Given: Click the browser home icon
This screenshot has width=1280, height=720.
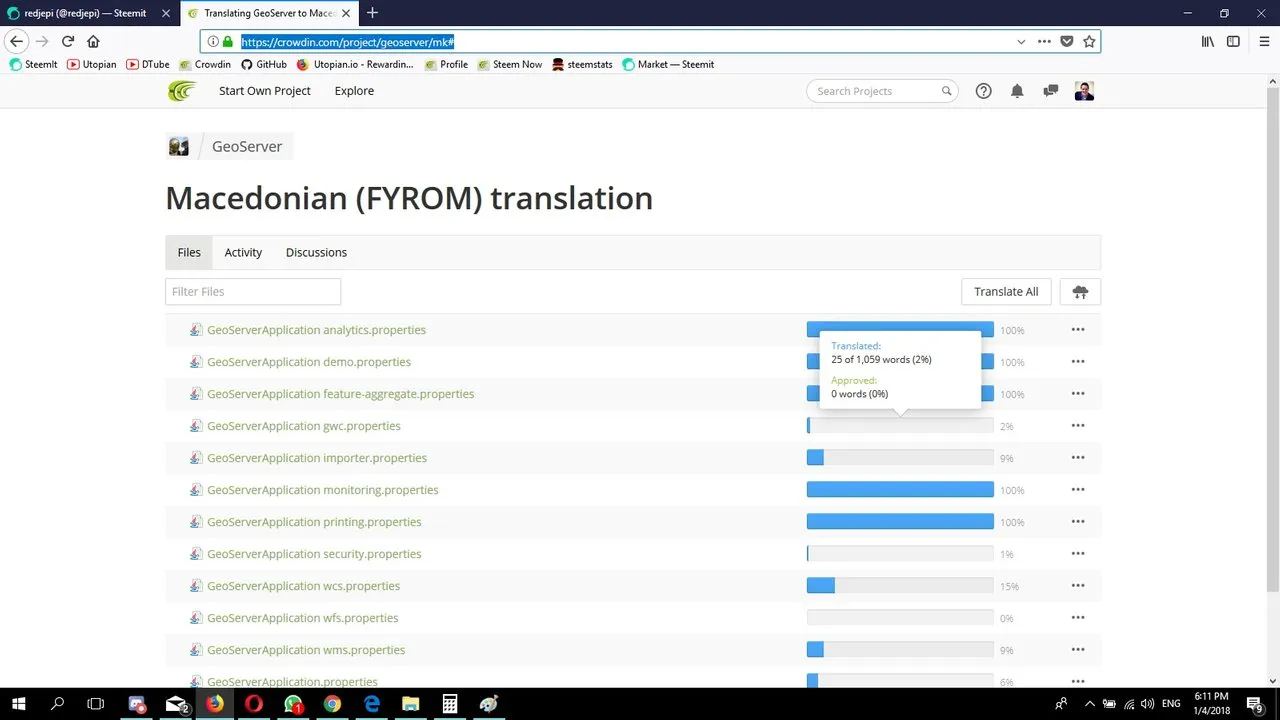Looking at the screenshot, I should (93, 41).
